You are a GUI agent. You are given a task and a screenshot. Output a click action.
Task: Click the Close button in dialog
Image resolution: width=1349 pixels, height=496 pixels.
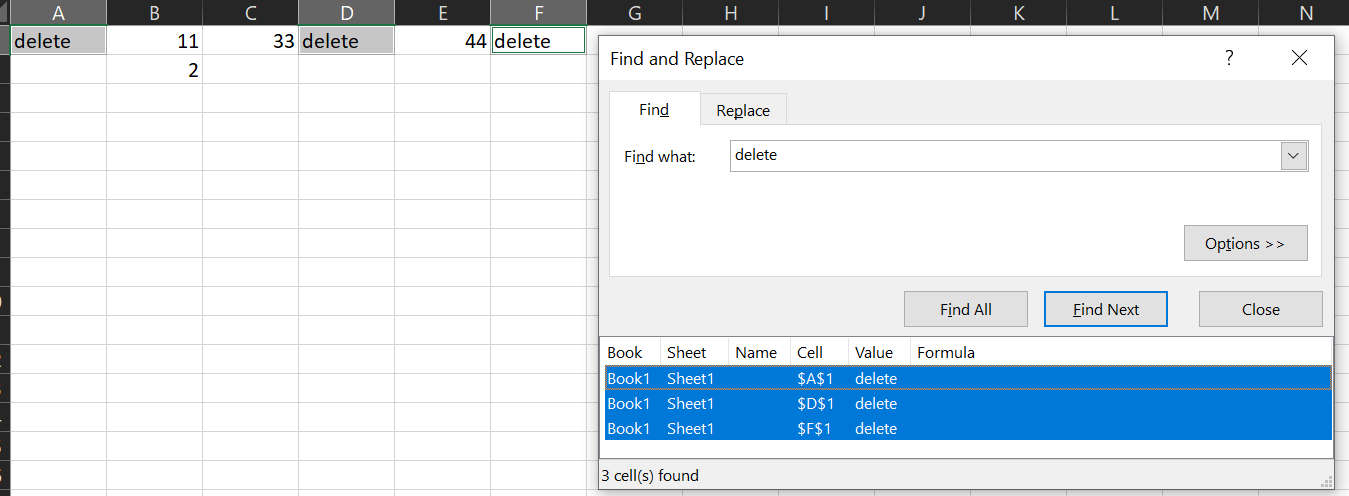coord(1260,309)
